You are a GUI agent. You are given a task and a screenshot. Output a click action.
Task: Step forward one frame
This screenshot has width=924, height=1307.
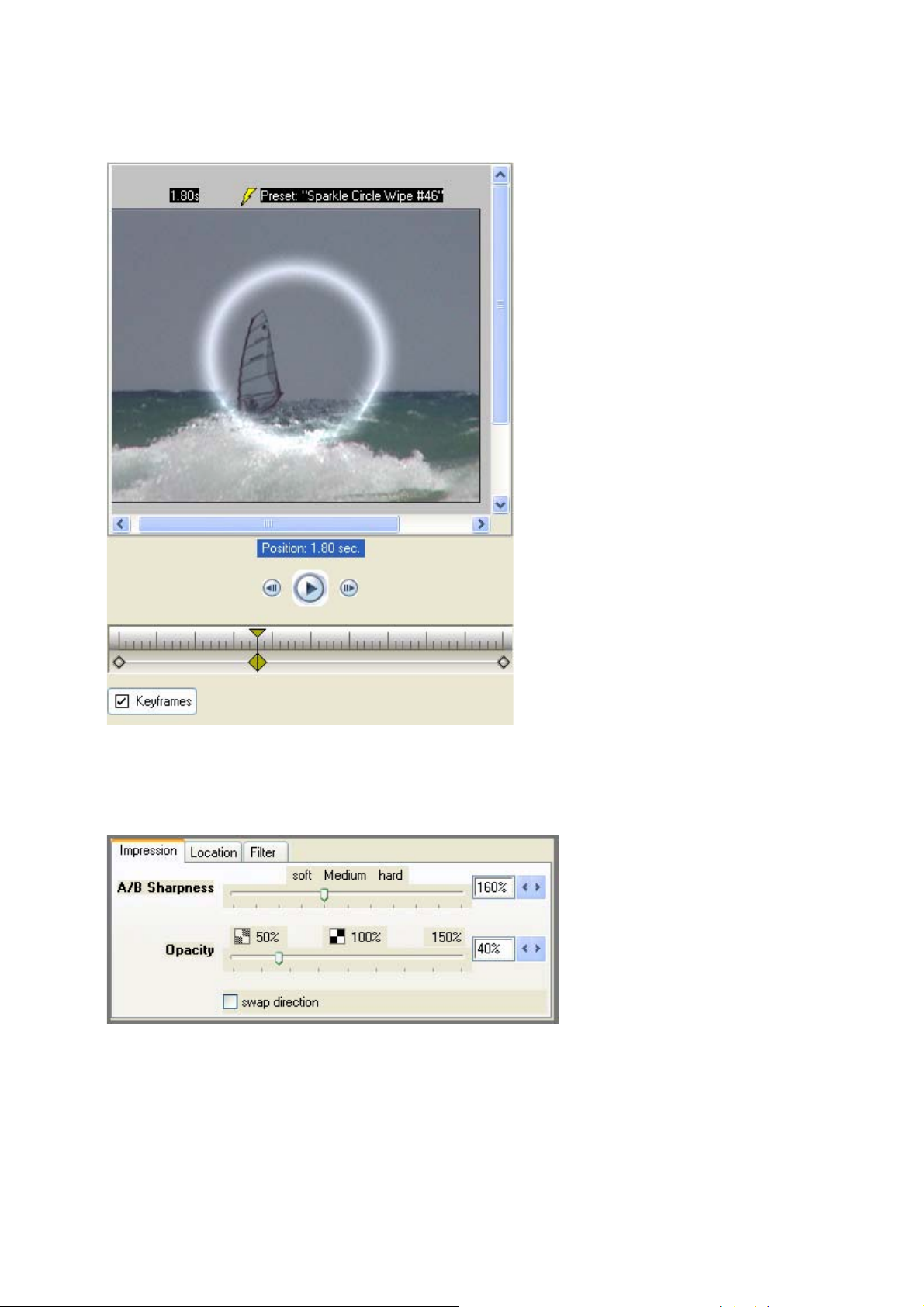point(348,588)
